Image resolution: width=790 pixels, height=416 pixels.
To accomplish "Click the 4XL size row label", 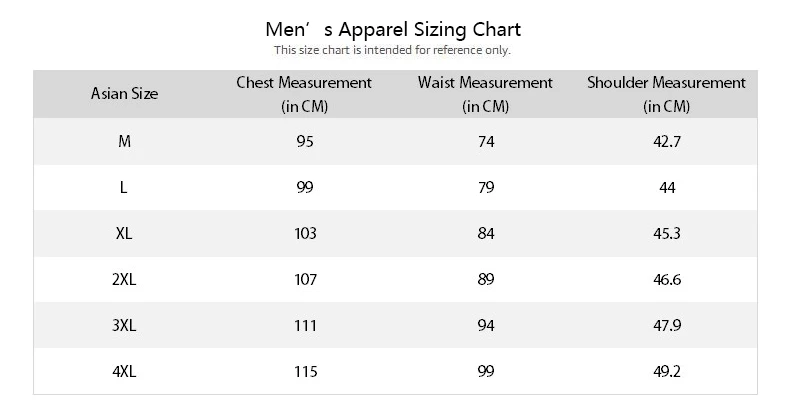I will point(124,371).
